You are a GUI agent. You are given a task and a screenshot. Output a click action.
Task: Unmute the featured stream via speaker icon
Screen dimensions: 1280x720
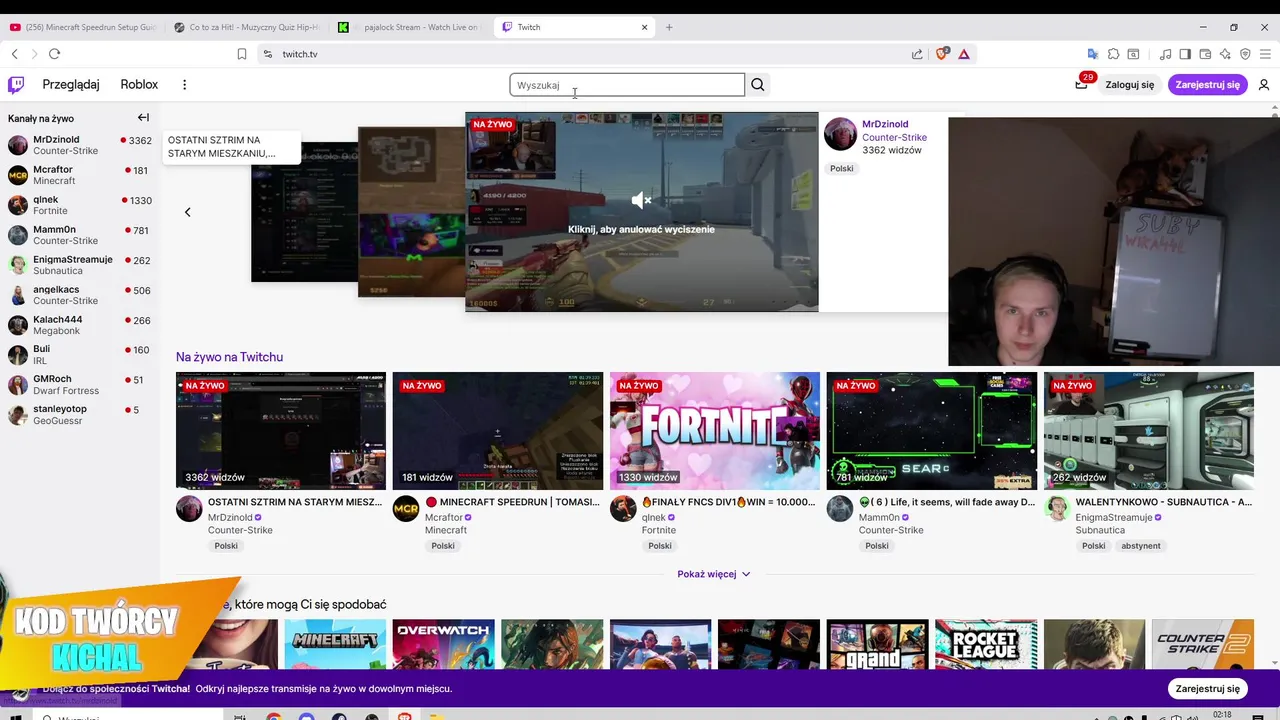[x=642, y=201]
